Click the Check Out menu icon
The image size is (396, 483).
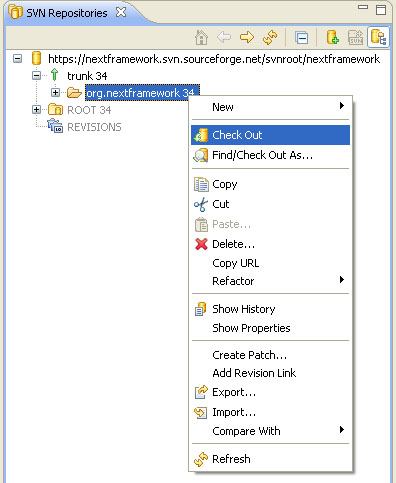coord(201,135)
